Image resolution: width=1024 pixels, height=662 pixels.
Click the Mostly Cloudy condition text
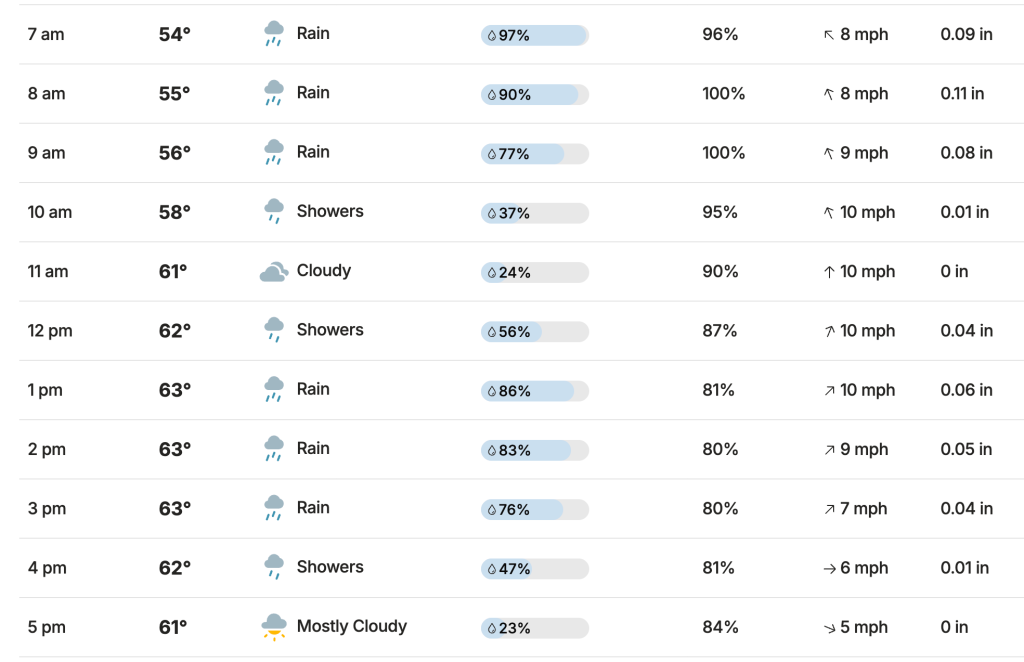click(x=352, y=626)
